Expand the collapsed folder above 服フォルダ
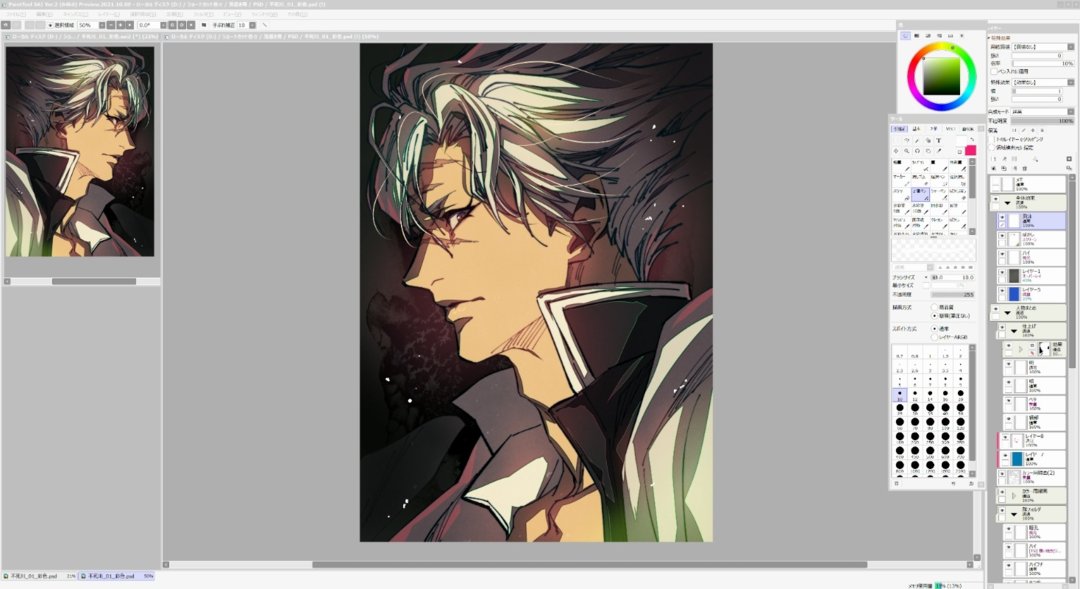This screenshot has height=589, width=1080. [x=1014, y=495]
